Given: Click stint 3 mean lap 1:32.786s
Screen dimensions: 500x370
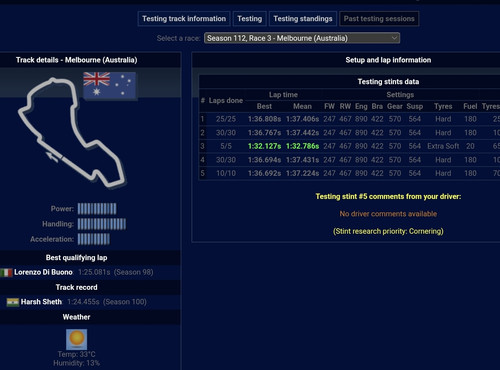Looking at the screenshot, I should 302,146.
